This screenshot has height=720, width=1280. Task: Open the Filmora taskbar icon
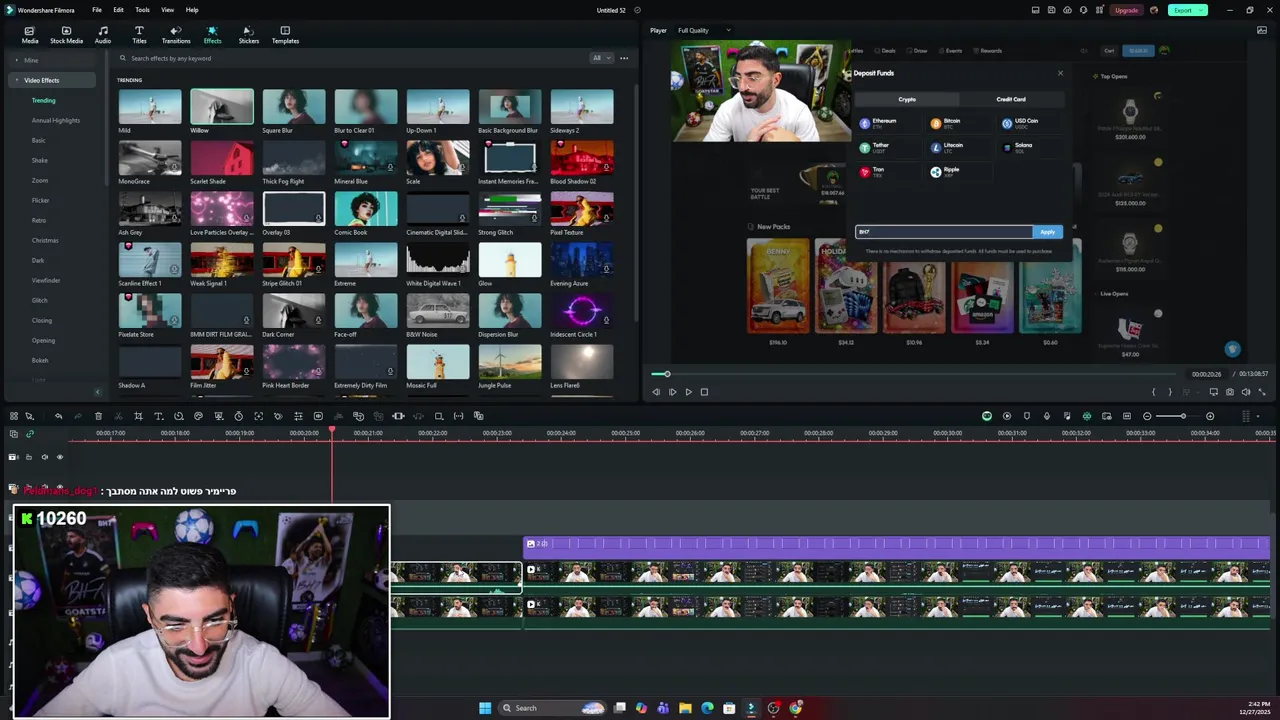click(751, 708)
